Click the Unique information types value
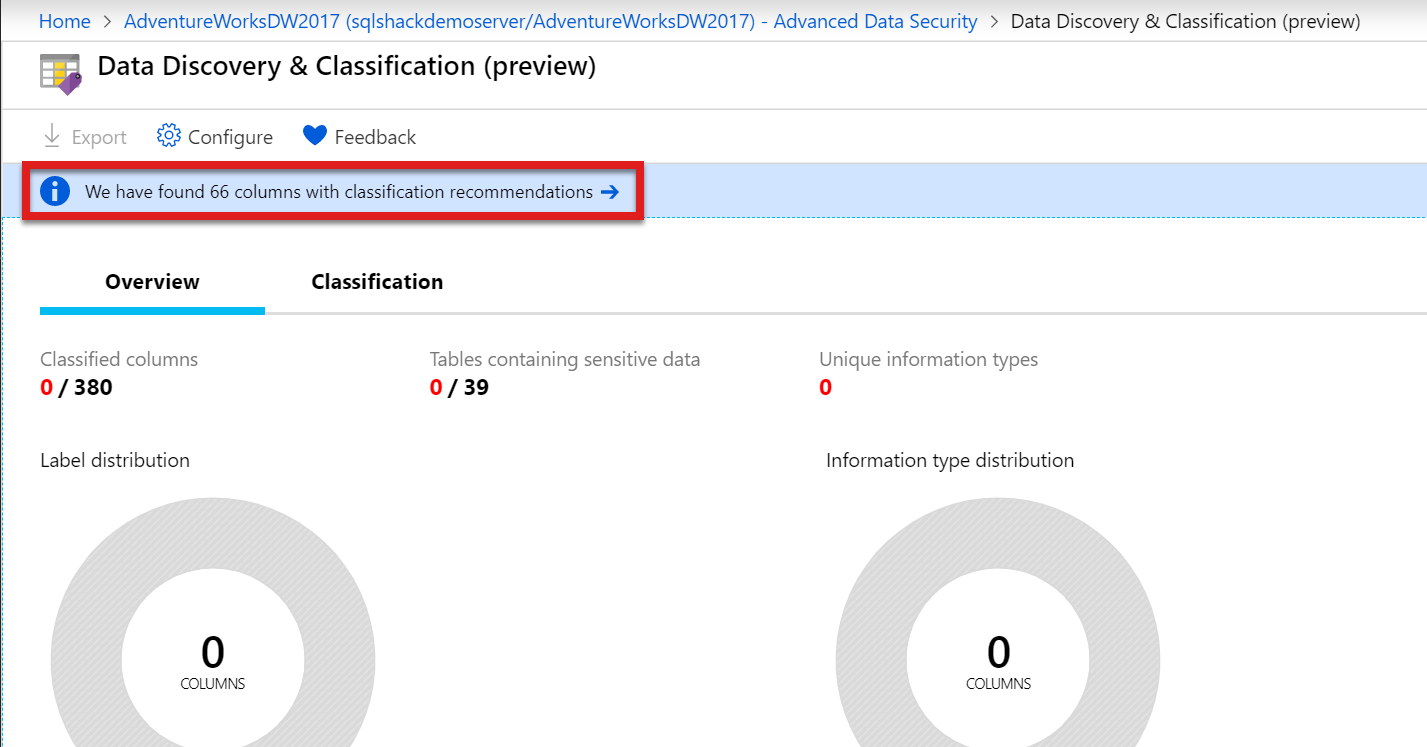1427x747 pixels. (x=825, y=387)
